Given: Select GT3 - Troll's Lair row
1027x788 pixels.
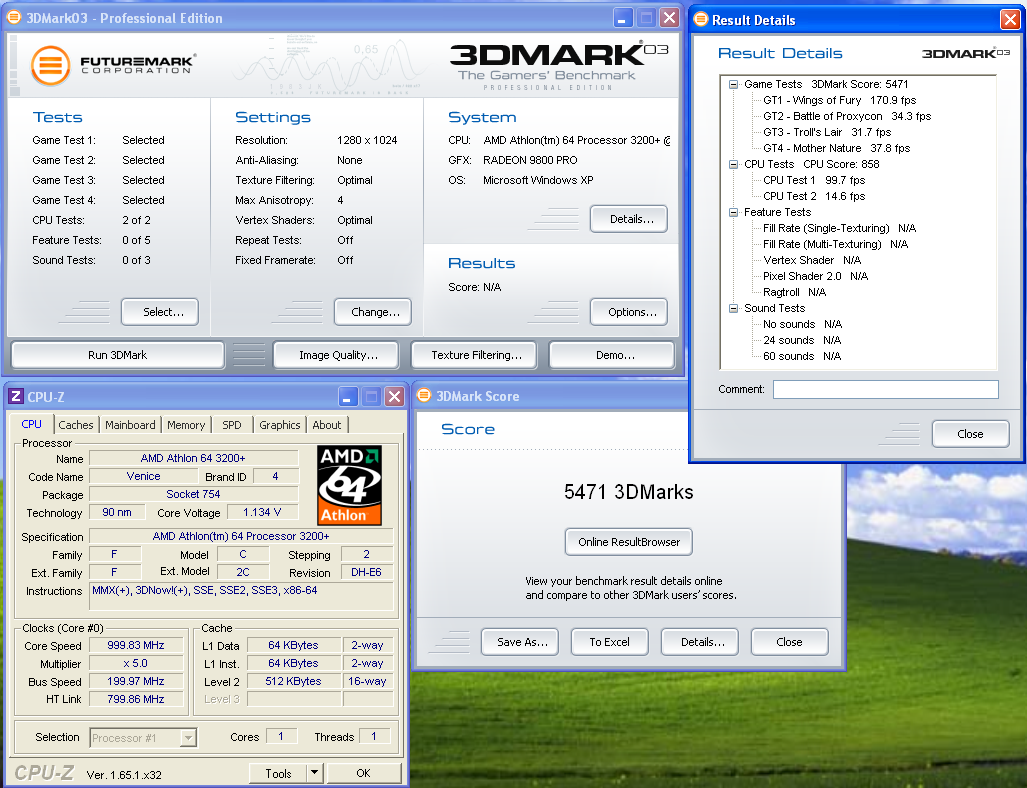Looking at the screenshot, I should (x=827, y=132).
